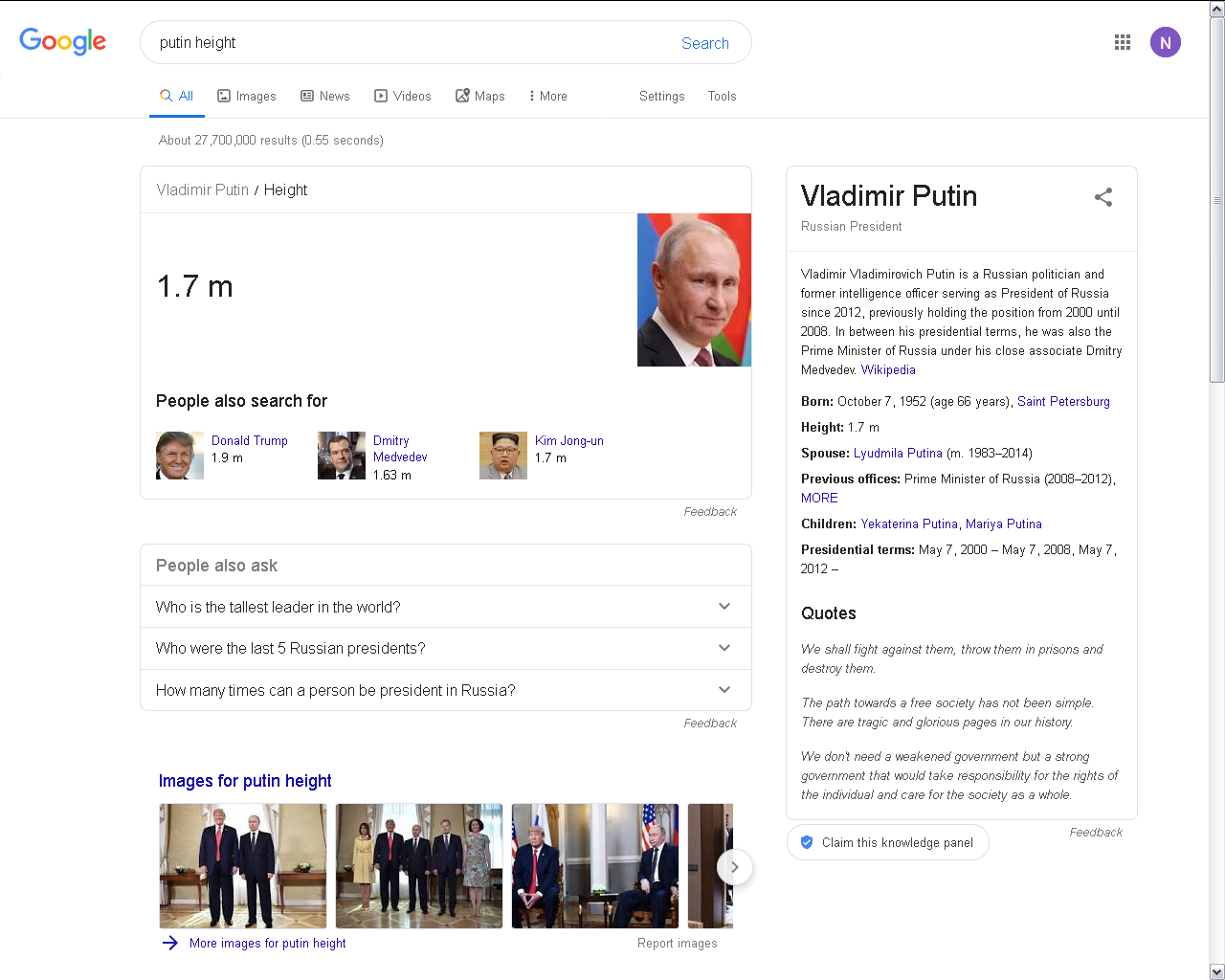Click the 'People also search for' heading

241,401
